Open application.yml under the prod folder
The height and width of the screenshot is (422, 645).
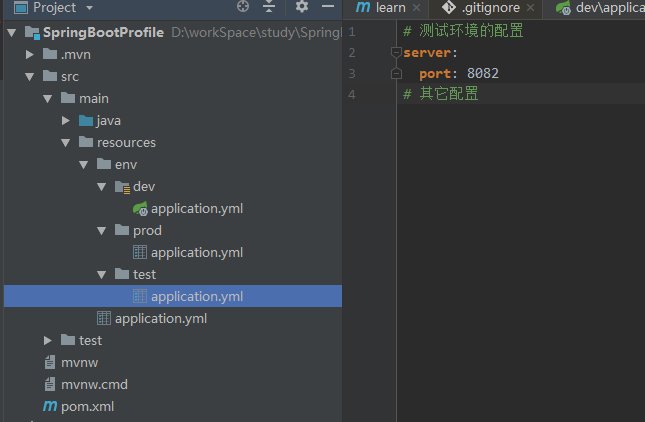[x=197, y=253]
